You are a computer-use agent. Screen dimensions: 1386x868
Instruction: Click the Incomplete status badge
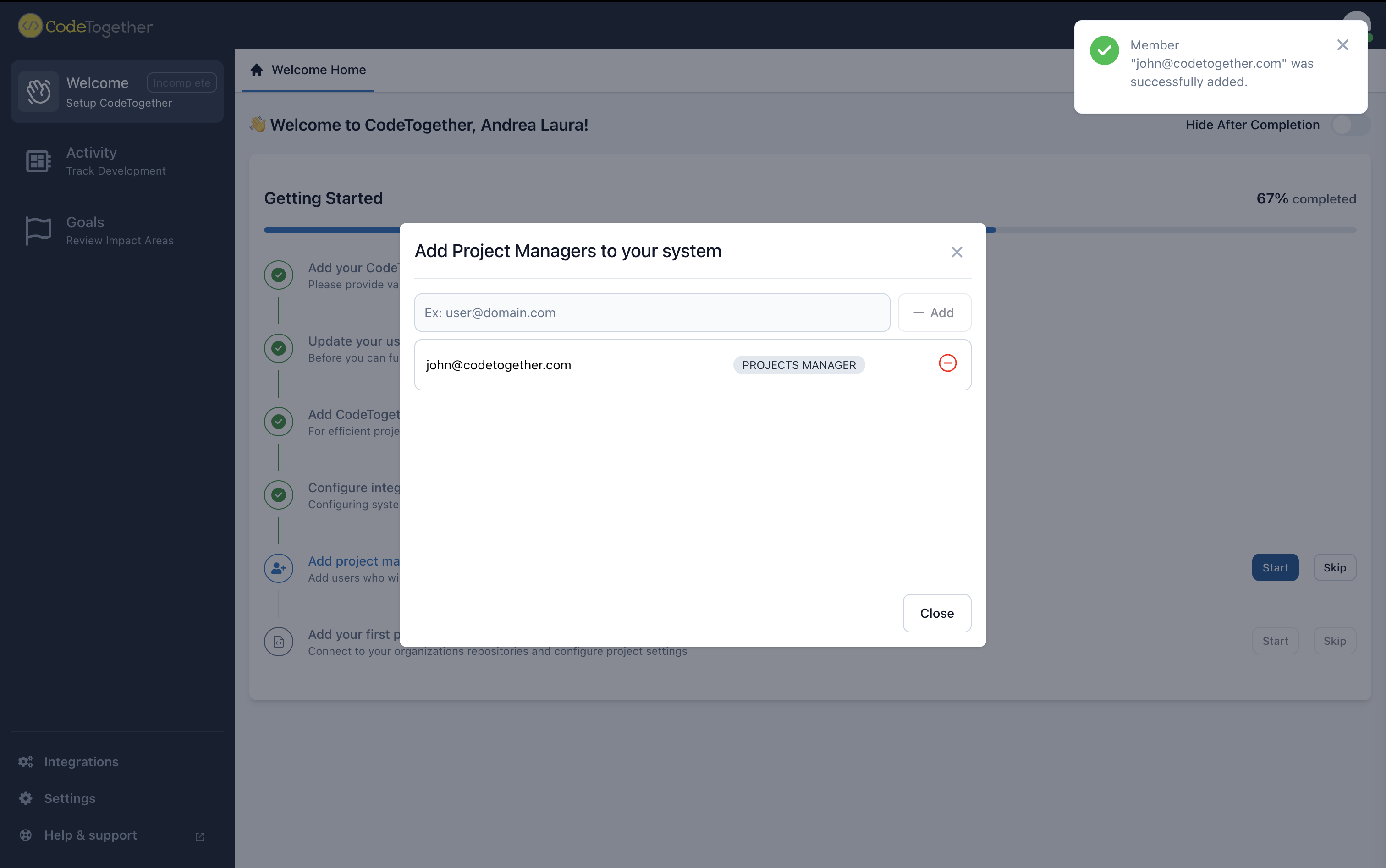click(x=181, y=82)
